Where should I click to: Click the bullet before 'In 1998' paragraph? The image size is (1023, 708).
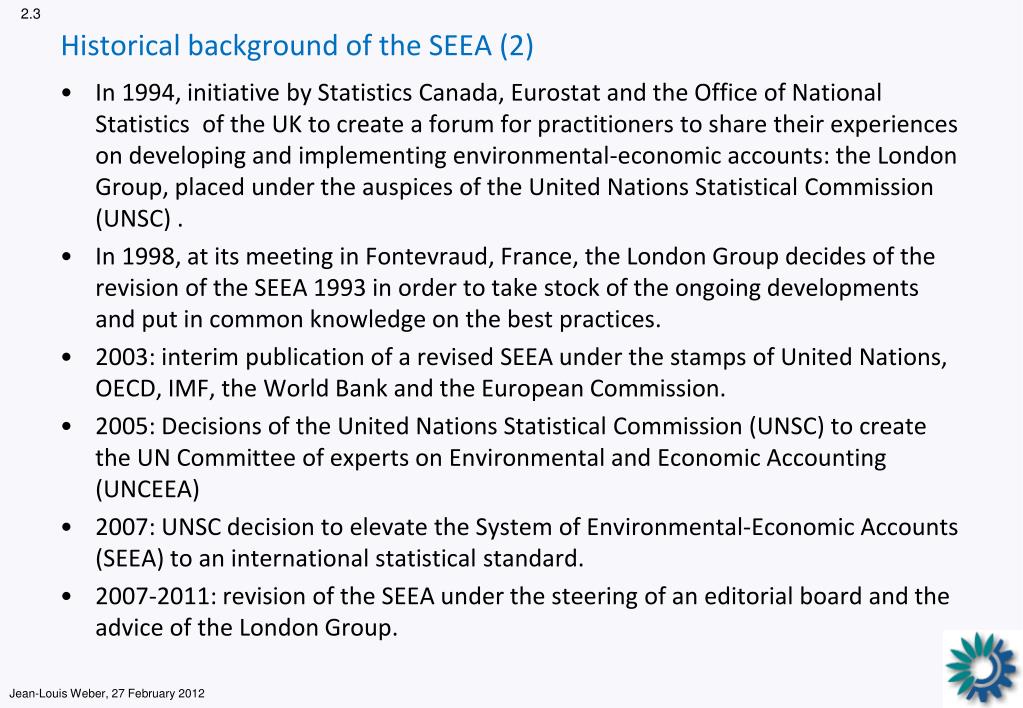click(x=67, y=257)
